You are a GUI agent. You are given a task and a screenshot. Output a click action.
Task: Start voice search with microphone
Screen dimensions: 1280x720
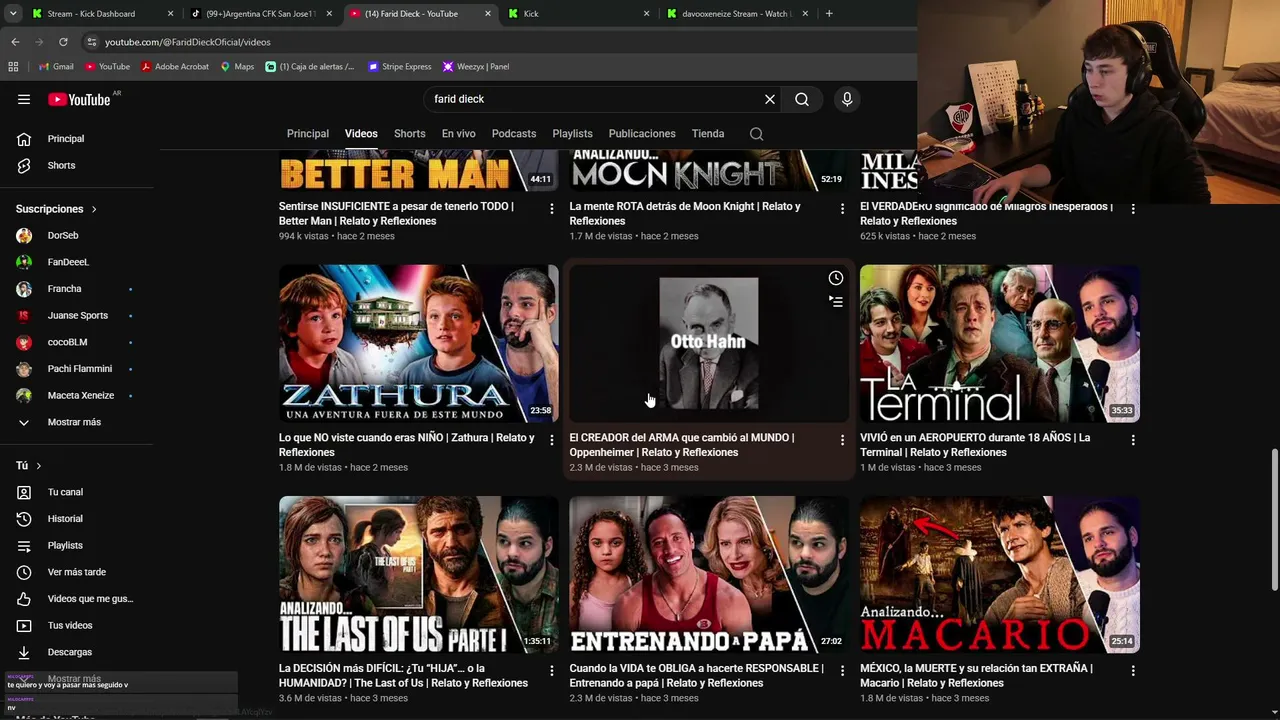[847, 99]
